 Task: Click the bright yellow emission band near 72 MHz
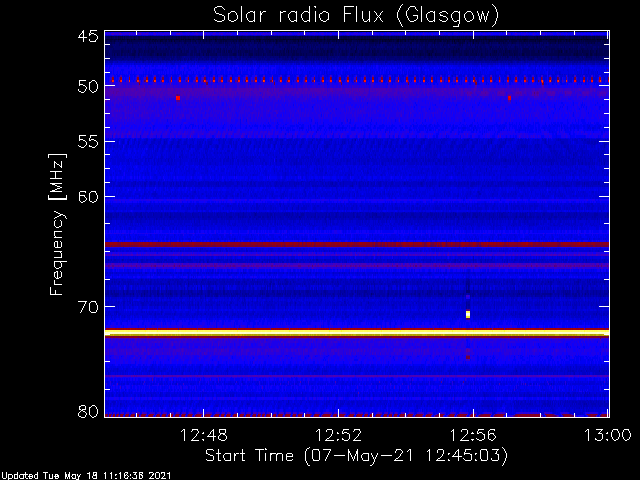pos(357,333)
